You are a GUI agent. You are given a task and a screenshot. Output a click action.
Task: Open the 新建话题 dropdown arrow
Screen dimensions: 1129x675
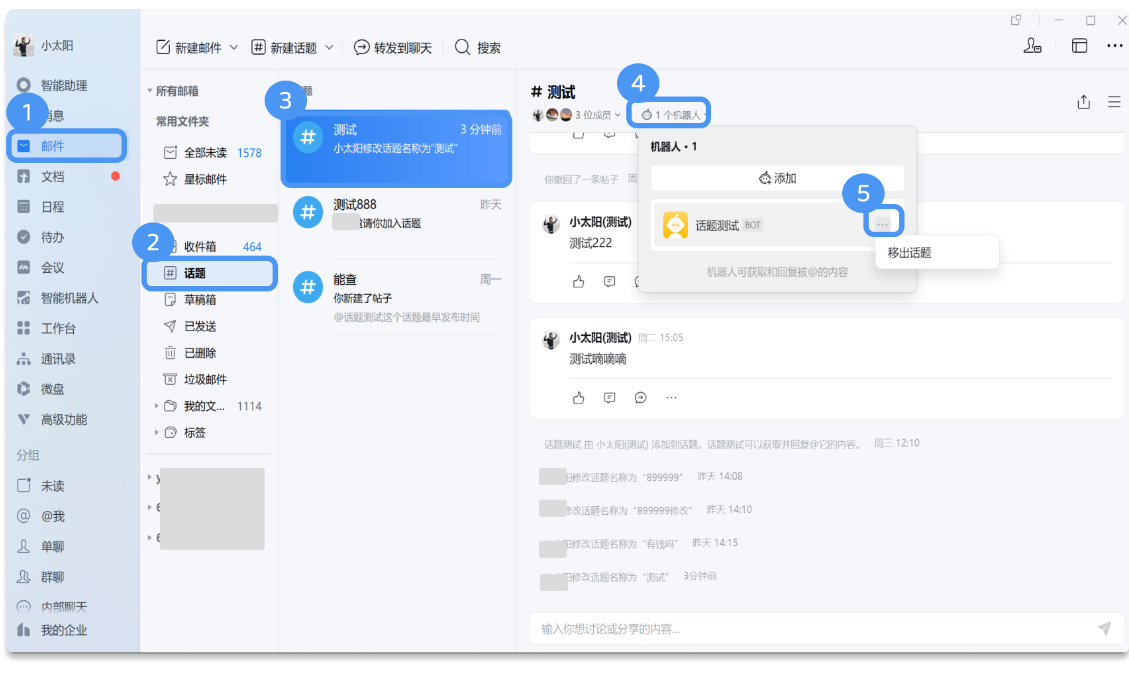[329, 48]
